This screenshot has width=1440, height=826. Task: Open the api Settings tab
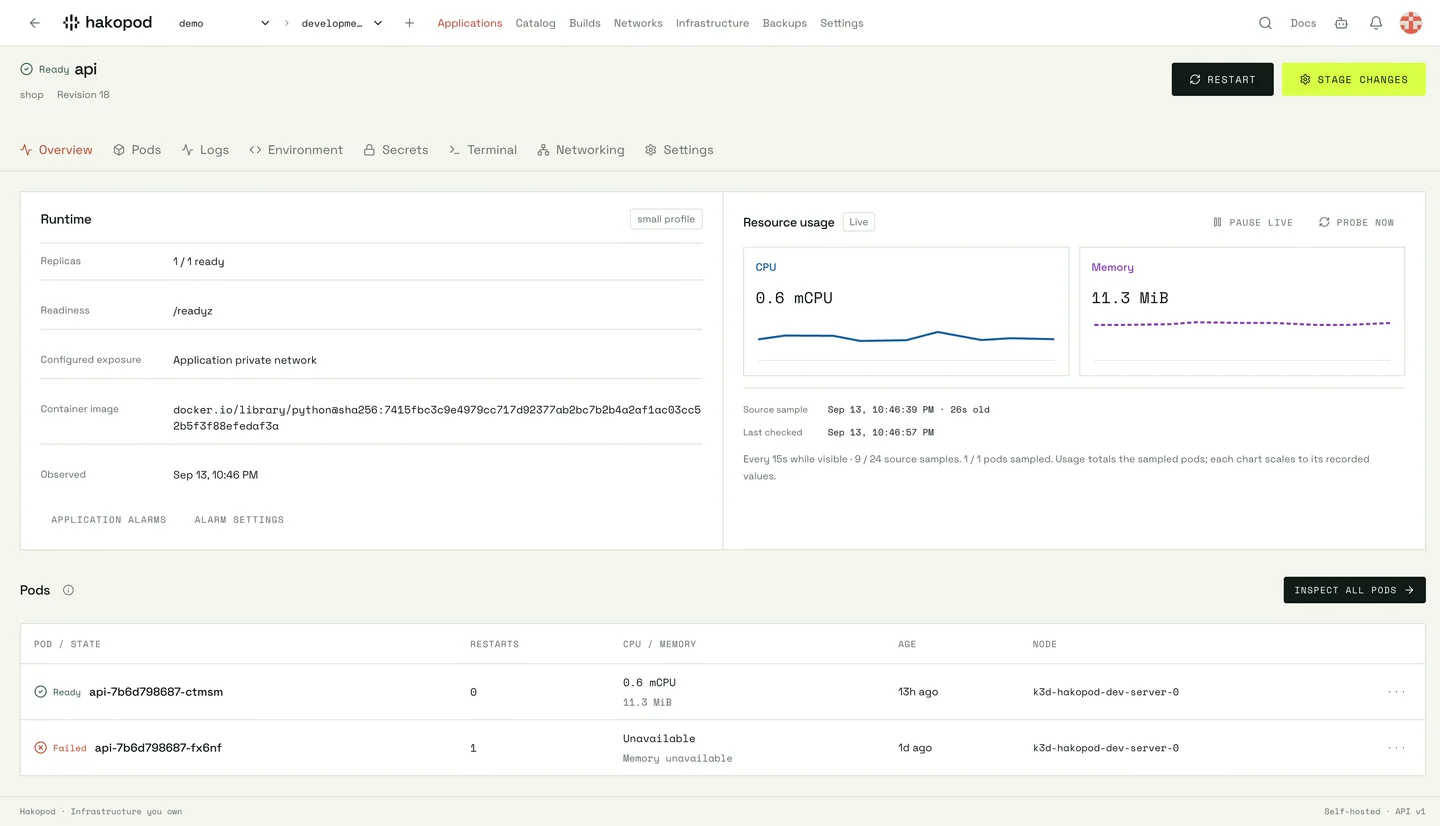point(679,150)
